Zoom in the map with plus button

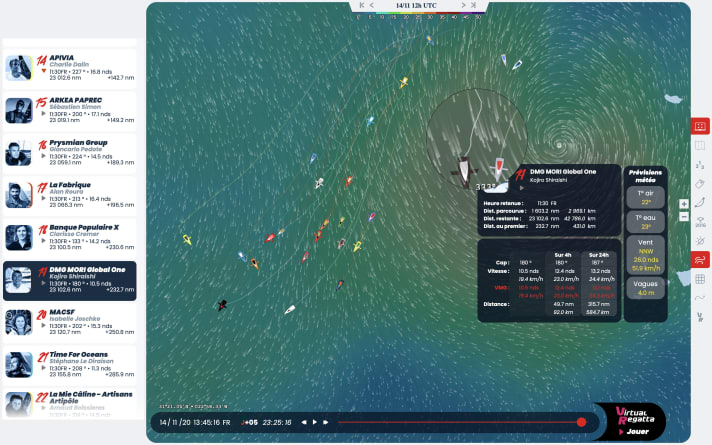[684, 204]
